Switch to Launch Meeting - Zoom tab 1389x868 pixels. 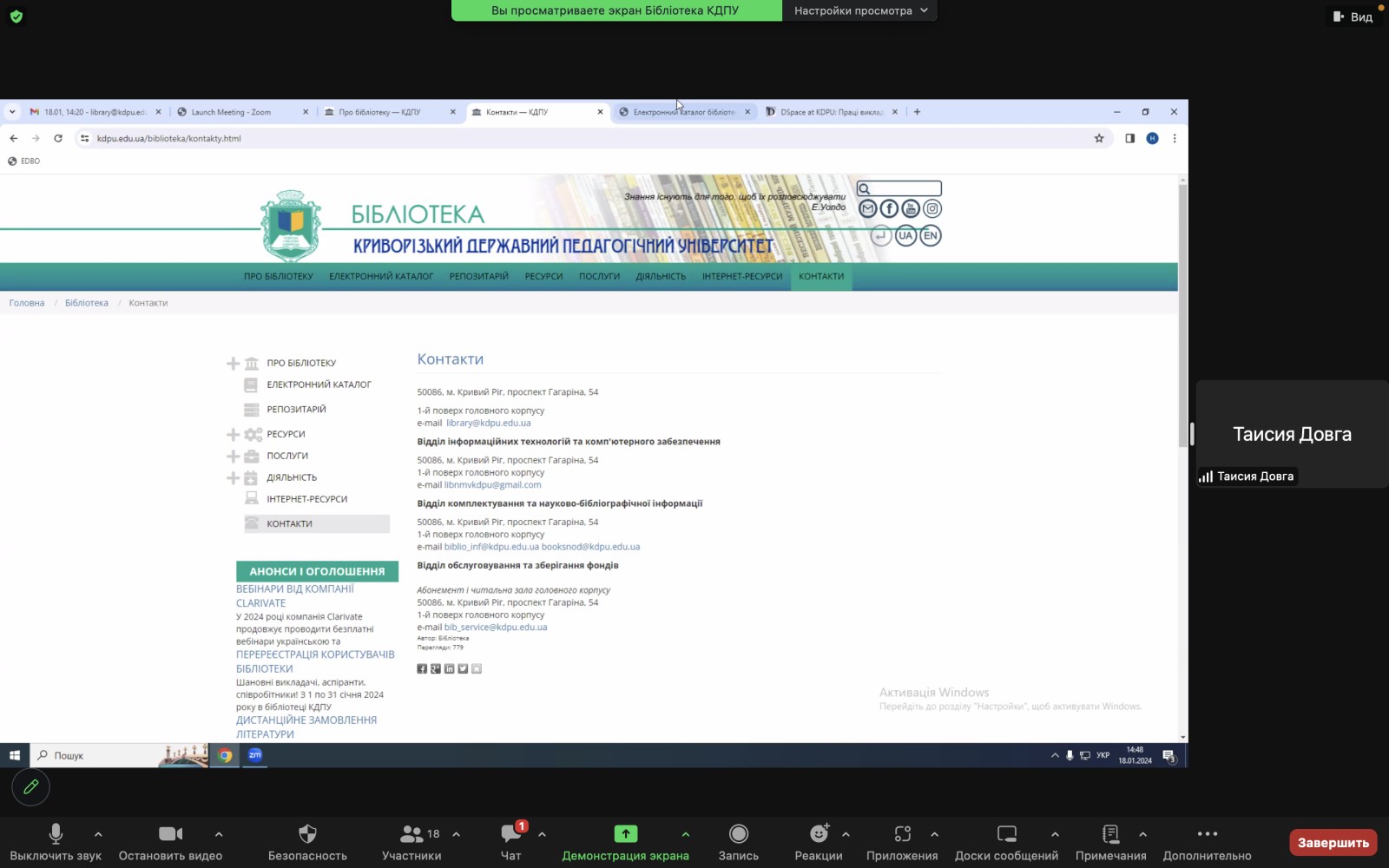pos(242,112)
